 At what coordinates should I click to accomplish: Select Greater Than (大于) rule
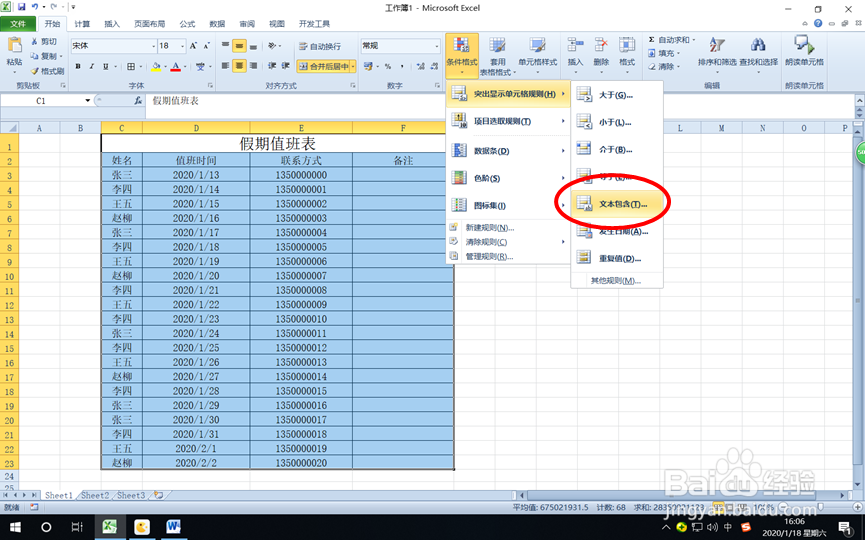click(x=617, y=95)
